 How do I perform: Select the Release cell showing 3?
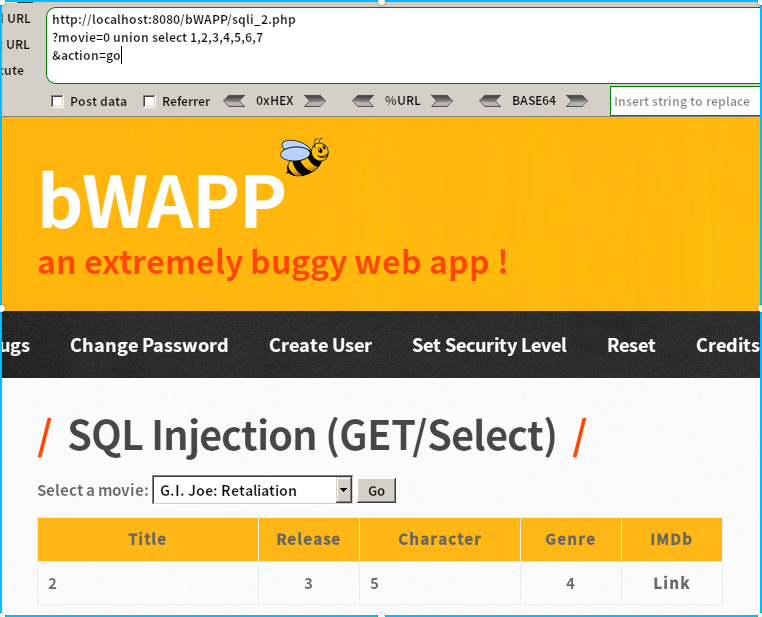tap(309, 583)
